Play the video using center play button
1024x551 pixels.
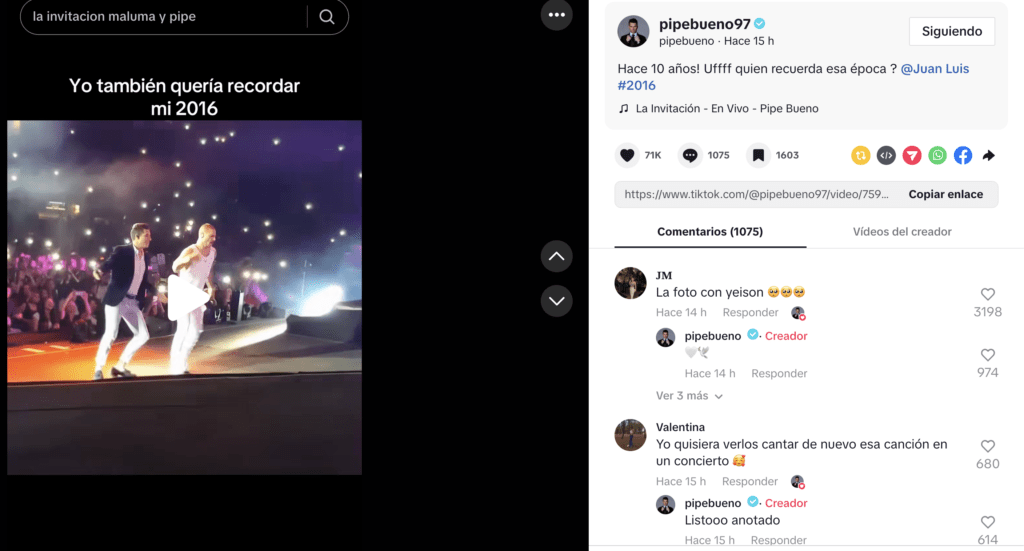pos(188,297)
